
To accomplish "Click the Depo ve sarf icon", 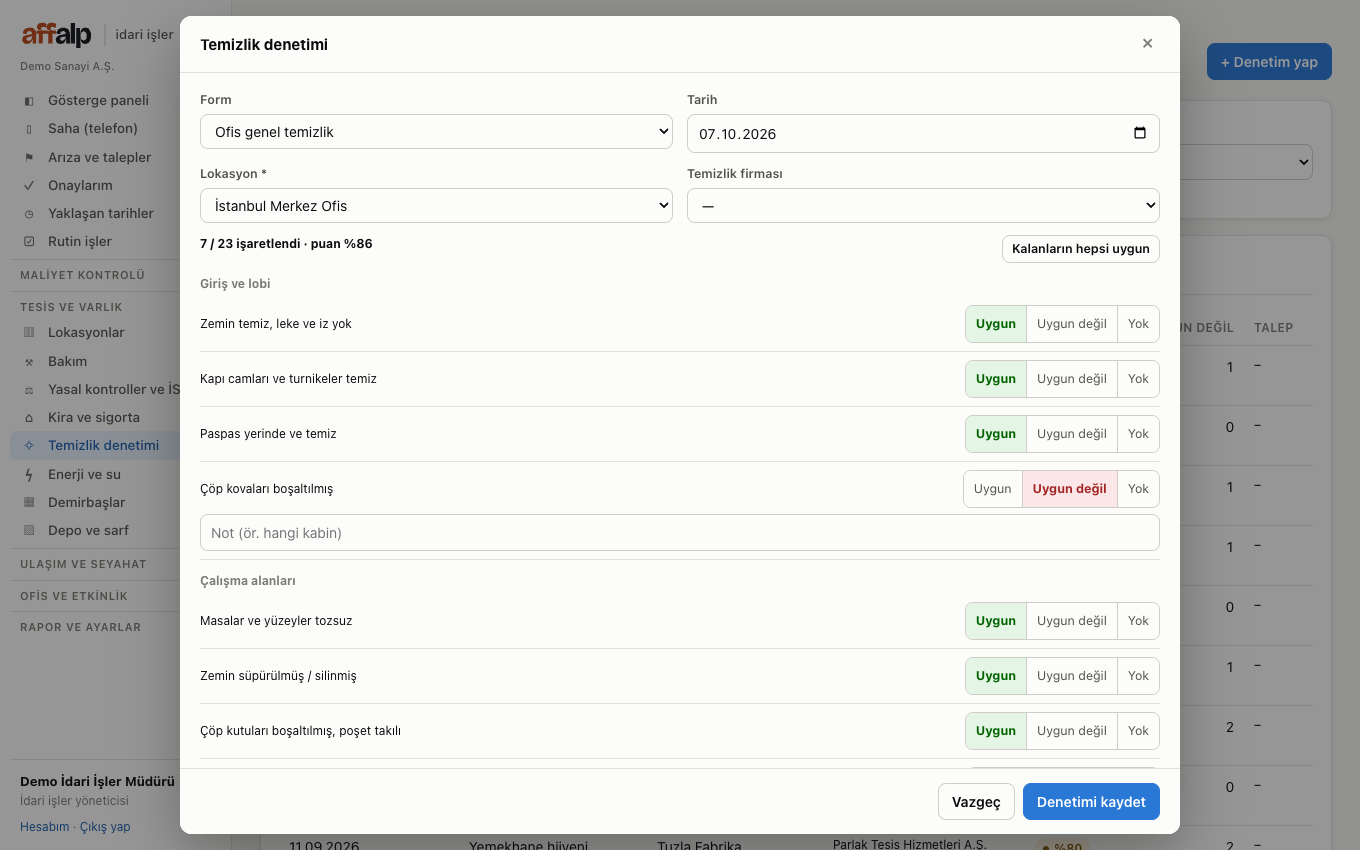I will [x=29, y=531].
